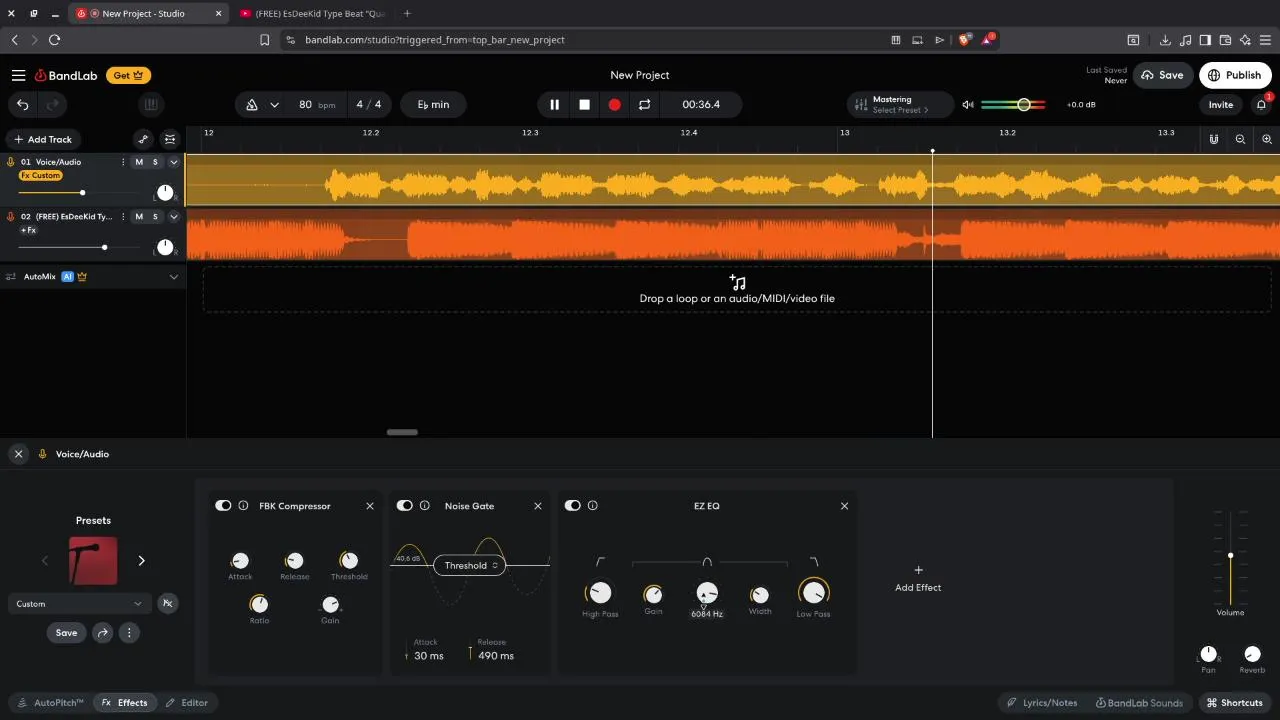Switch to the Effects tab
The height and width of the screenshot is (720, 1280).
point(125,703)
